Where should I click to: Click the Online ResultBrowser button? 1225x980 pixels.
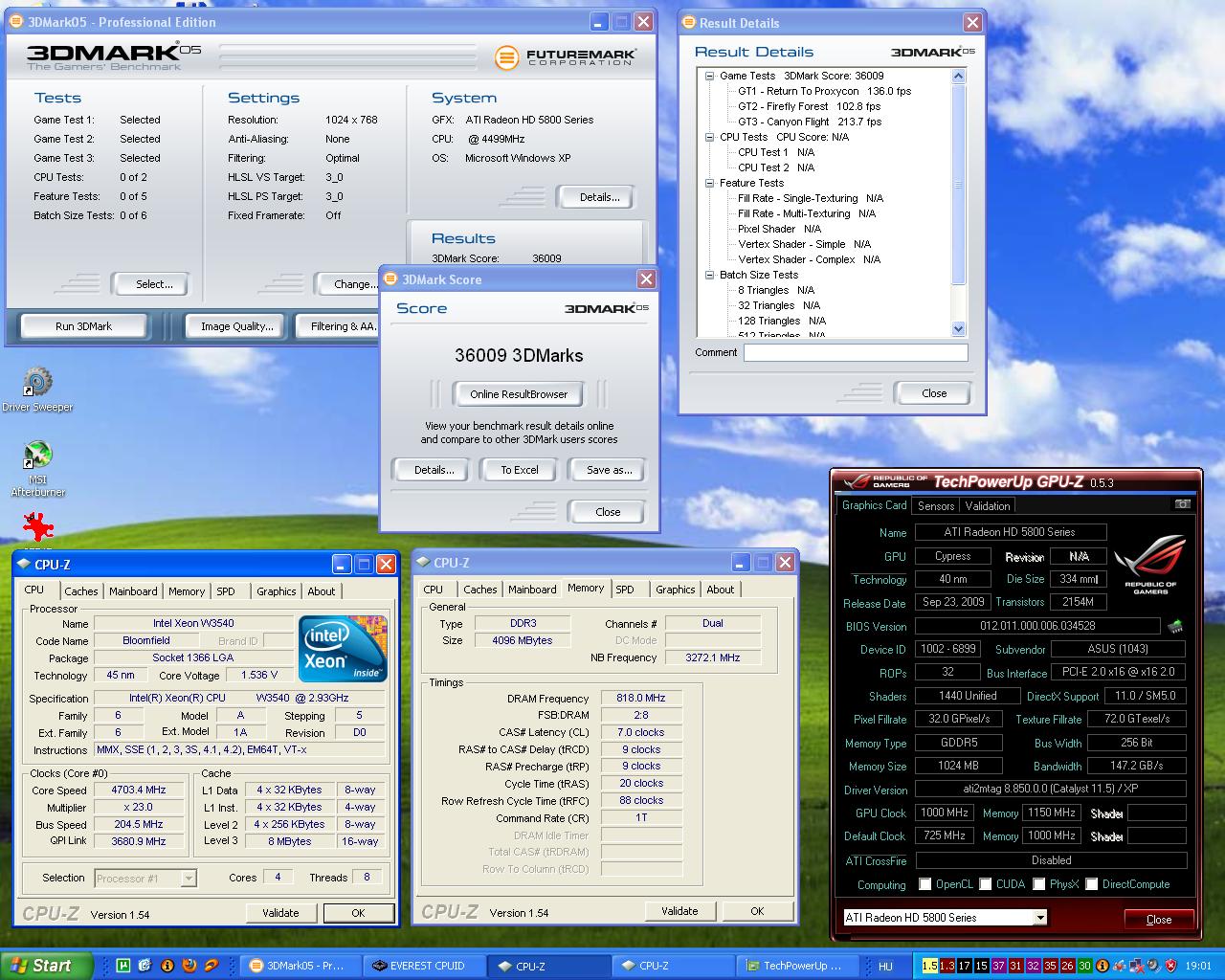pyautogui.click(x=519, y=394)
